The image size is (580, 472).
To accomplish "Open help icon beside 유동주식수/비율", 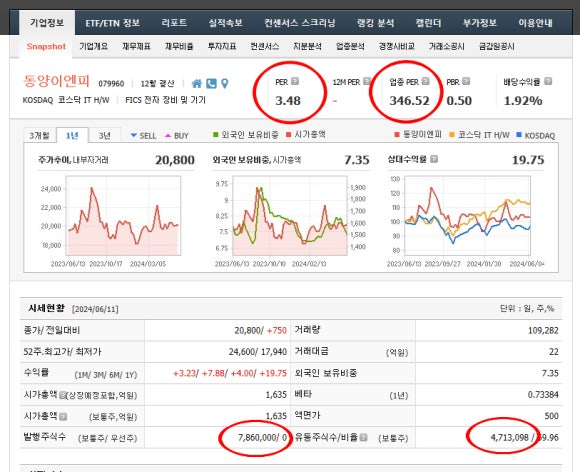I will 363,437.
